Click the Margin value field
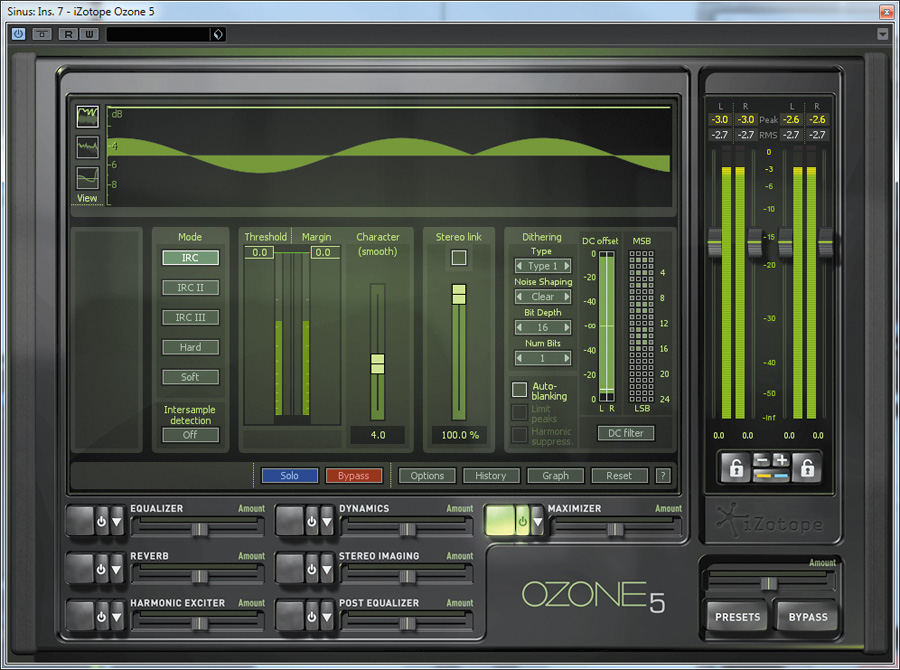 [x=324, y=252]
